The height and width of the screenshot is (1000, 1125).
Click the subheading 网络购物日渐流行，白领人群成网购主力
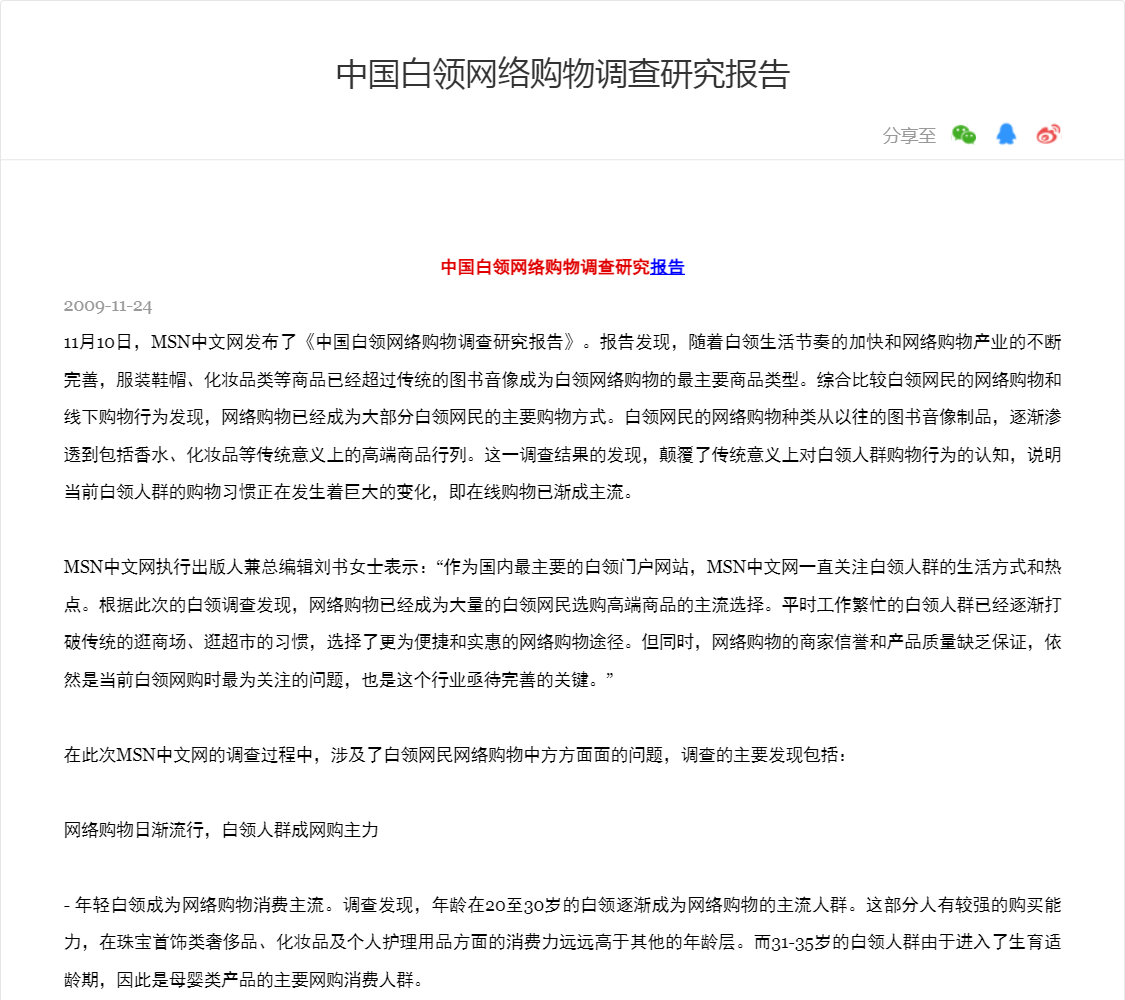point(221,830)
